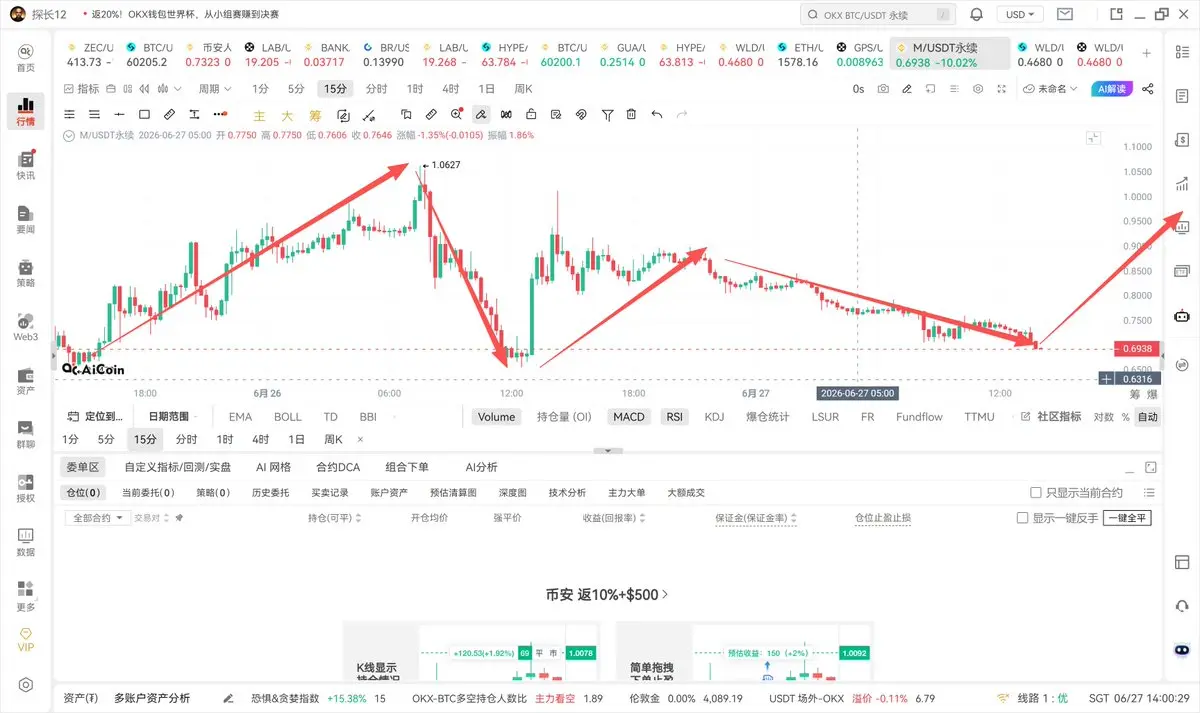Collapse the bottom panel with the divider arrow
The image size is (1200, 713).
tap(608, 451)
